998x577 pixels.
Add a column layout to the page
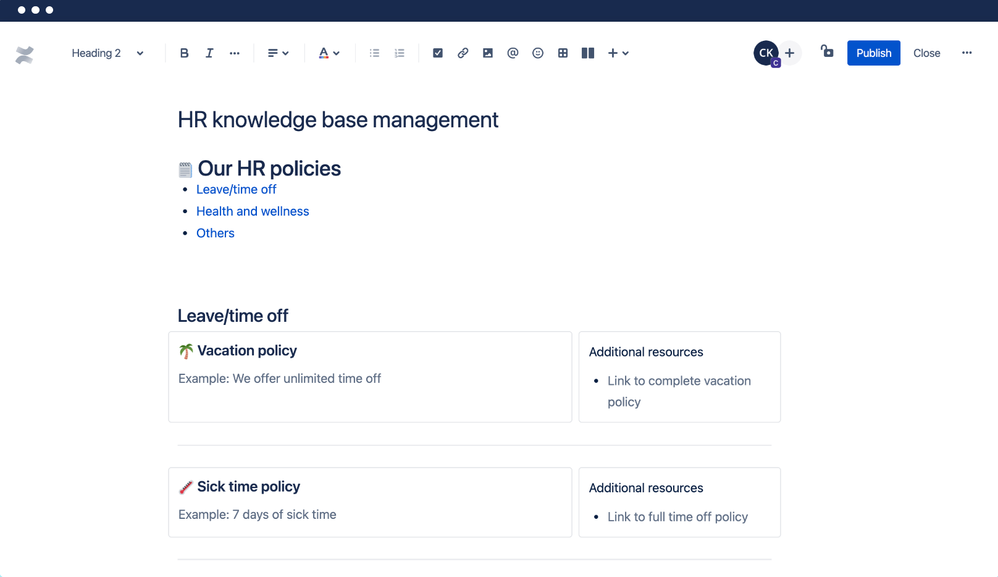click(588, 53)
